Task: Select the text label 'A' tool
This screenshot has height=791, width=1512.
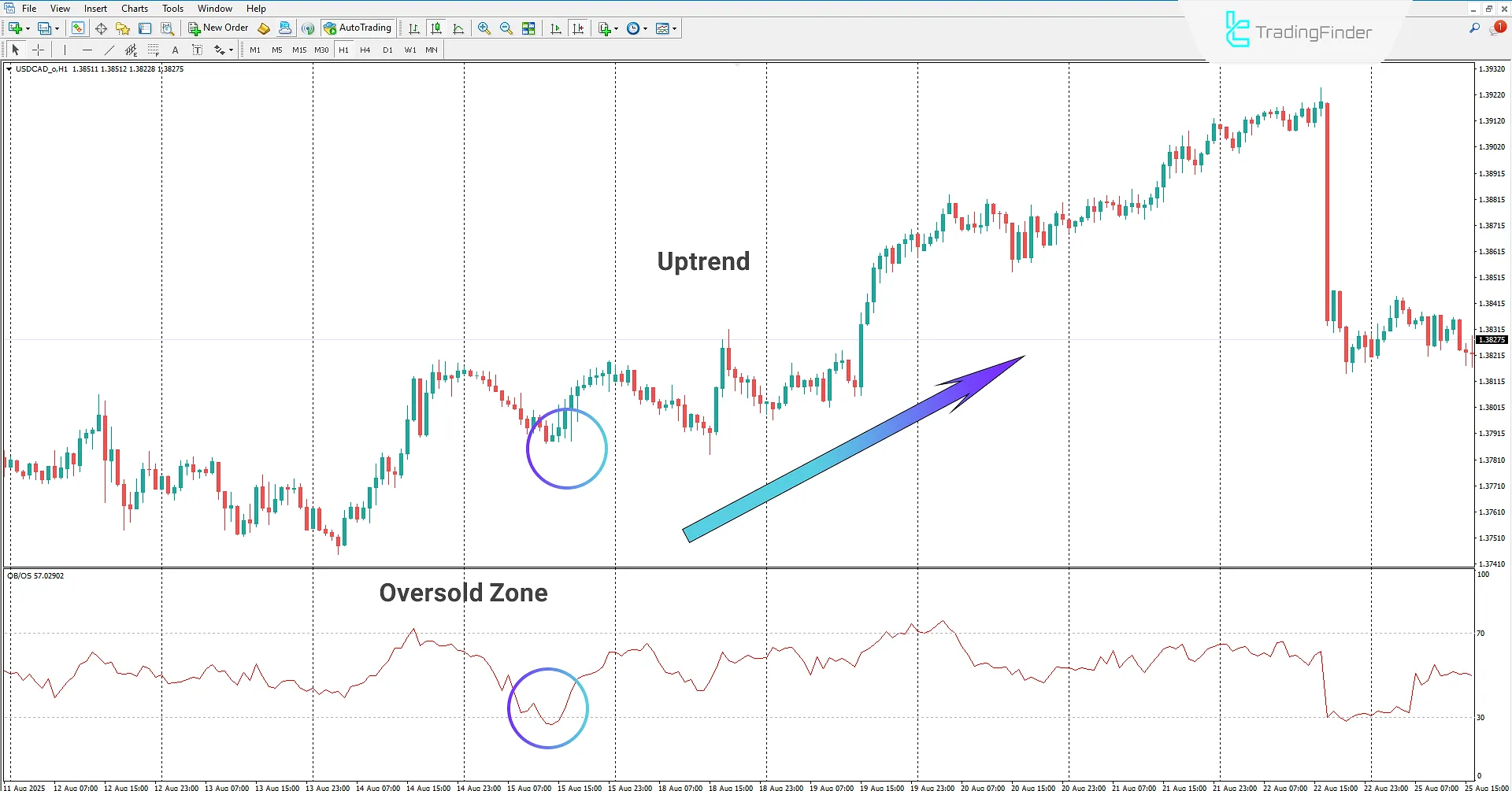Action: tap(175, 50)
